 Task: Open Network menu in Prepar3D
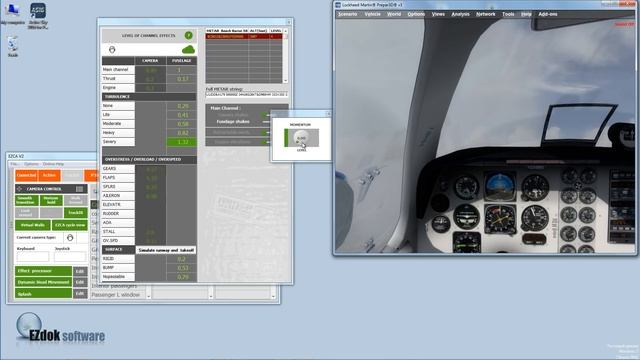click(486, 14)
